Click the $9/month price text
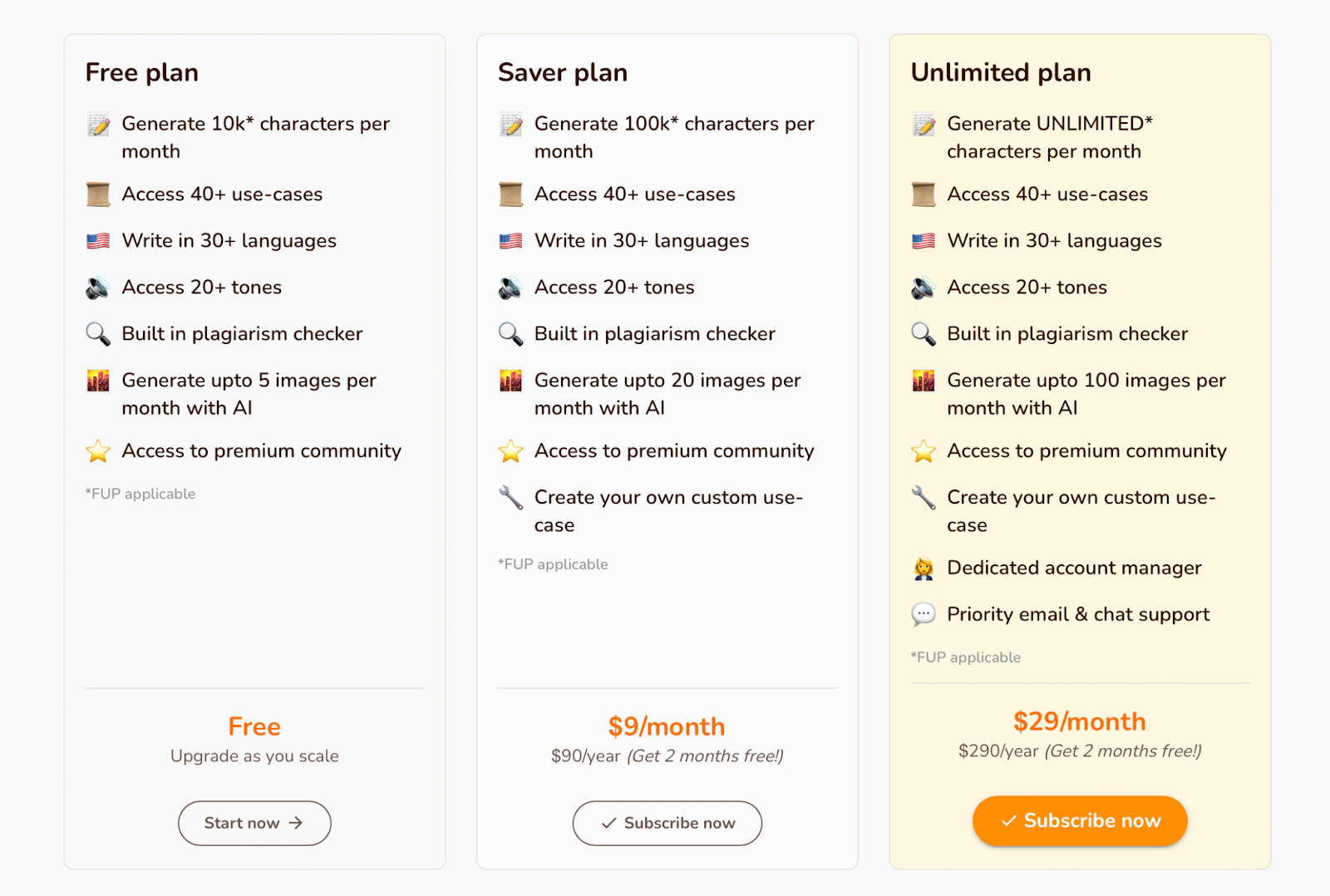Image resolution: width=1330 pixels, height=896 pixels. [x=667, y=726]
